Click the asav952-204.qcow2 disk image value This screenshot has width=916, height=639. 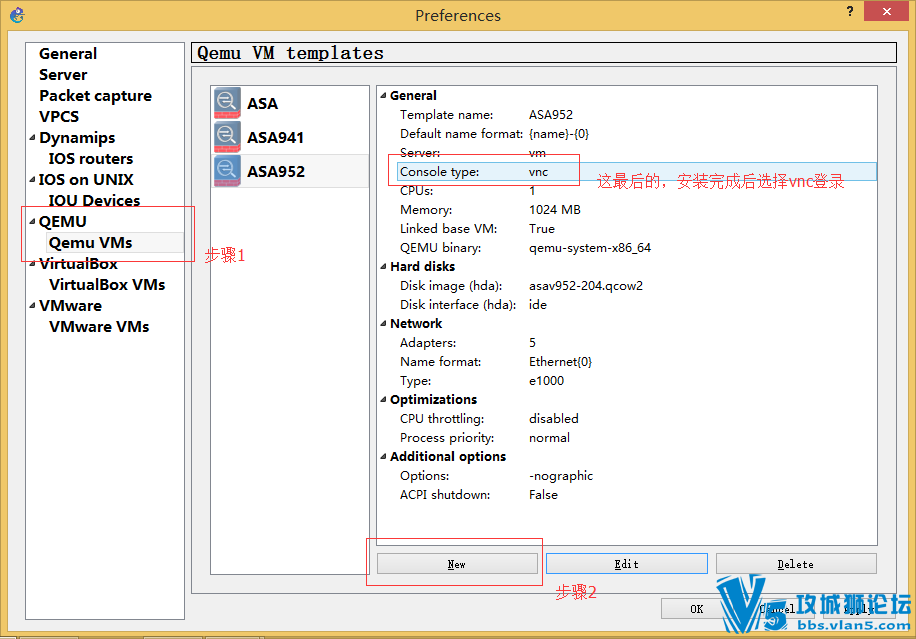[586, 286]
